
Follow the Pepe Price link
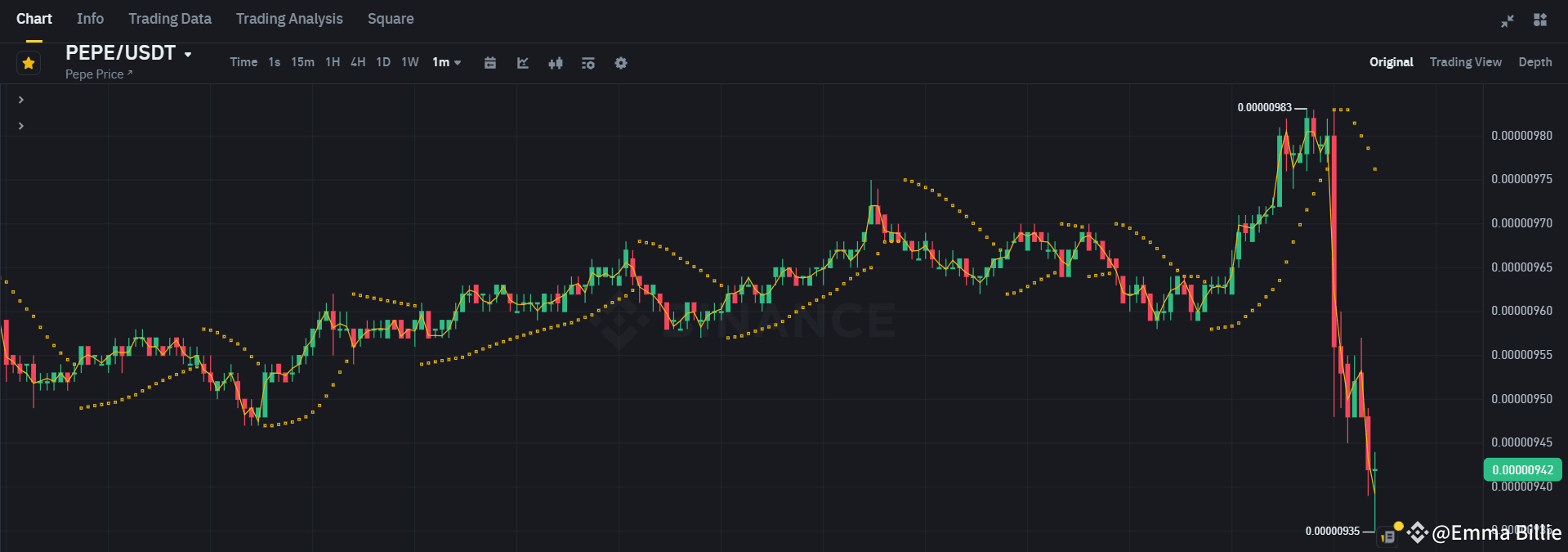(x=98, y=74)
